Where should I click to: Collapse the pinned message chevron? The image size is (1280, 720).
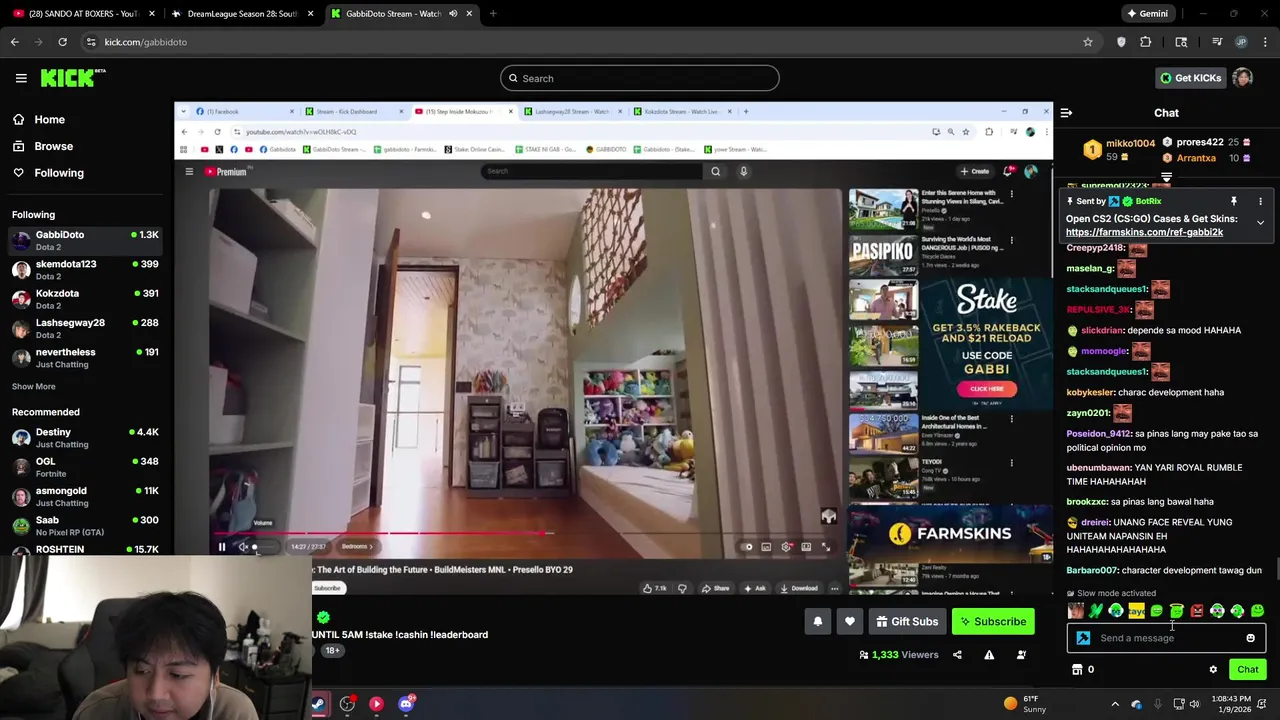pos(1260,222)
